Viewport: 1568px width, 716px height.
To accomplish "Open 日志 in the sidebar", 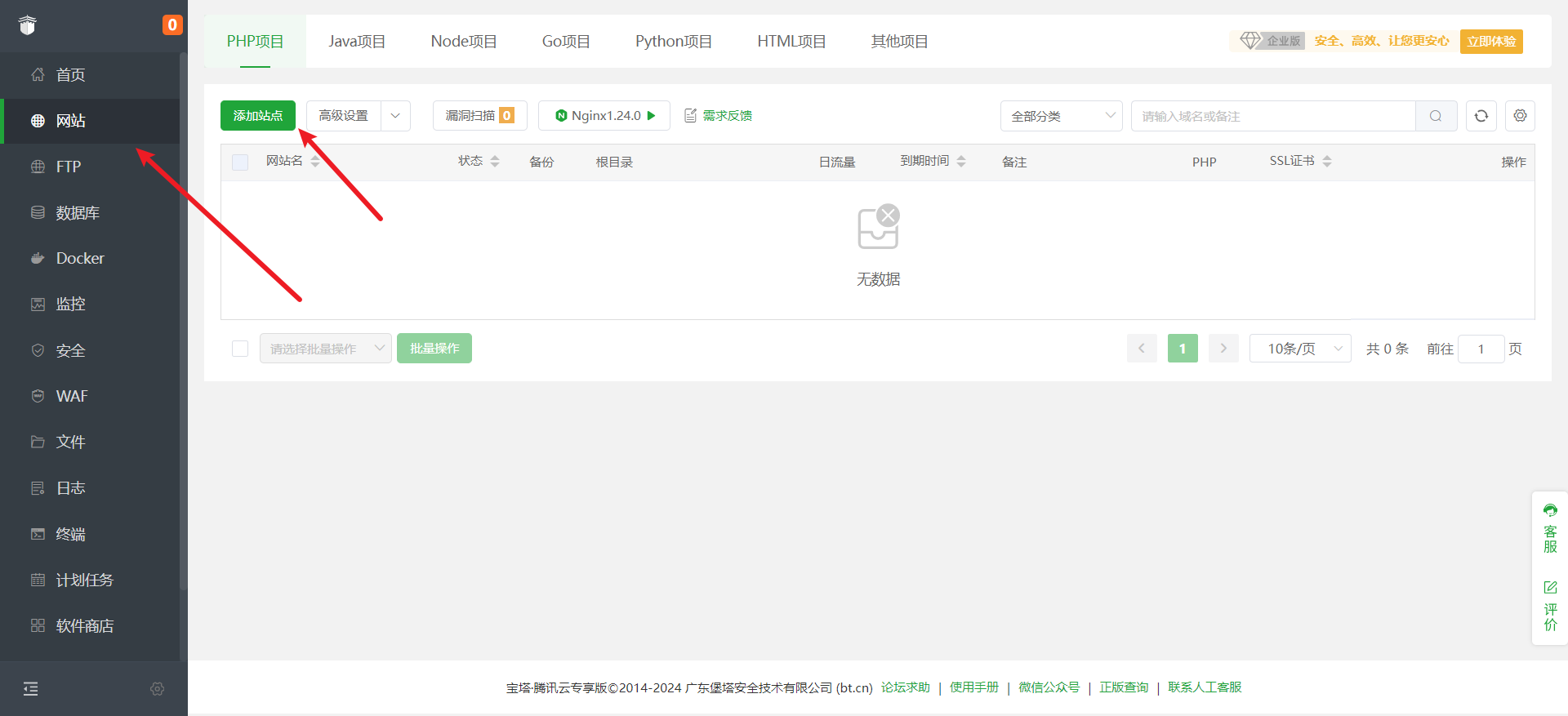I will [90, 488].
